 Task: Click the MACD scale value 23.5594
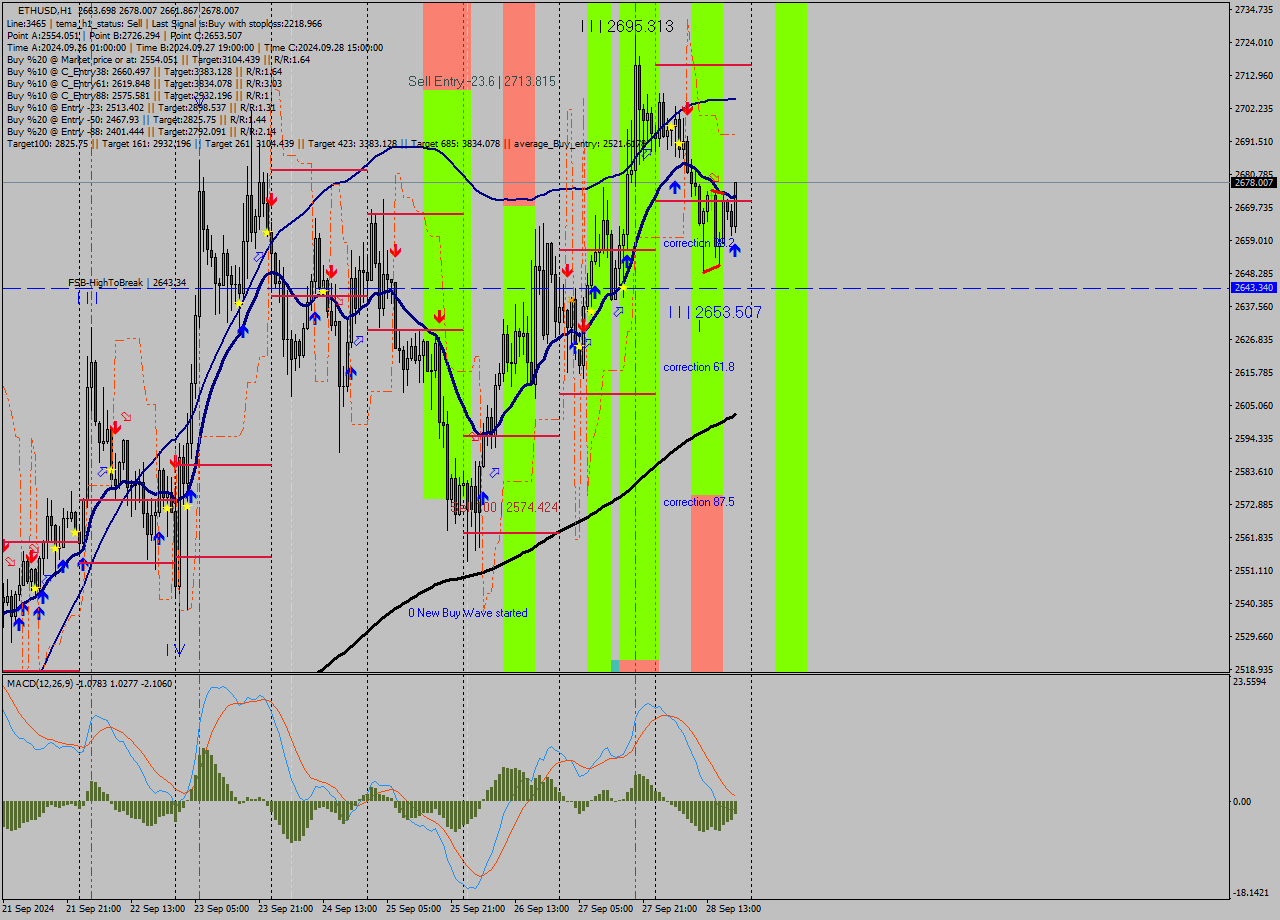[1251, 682]
